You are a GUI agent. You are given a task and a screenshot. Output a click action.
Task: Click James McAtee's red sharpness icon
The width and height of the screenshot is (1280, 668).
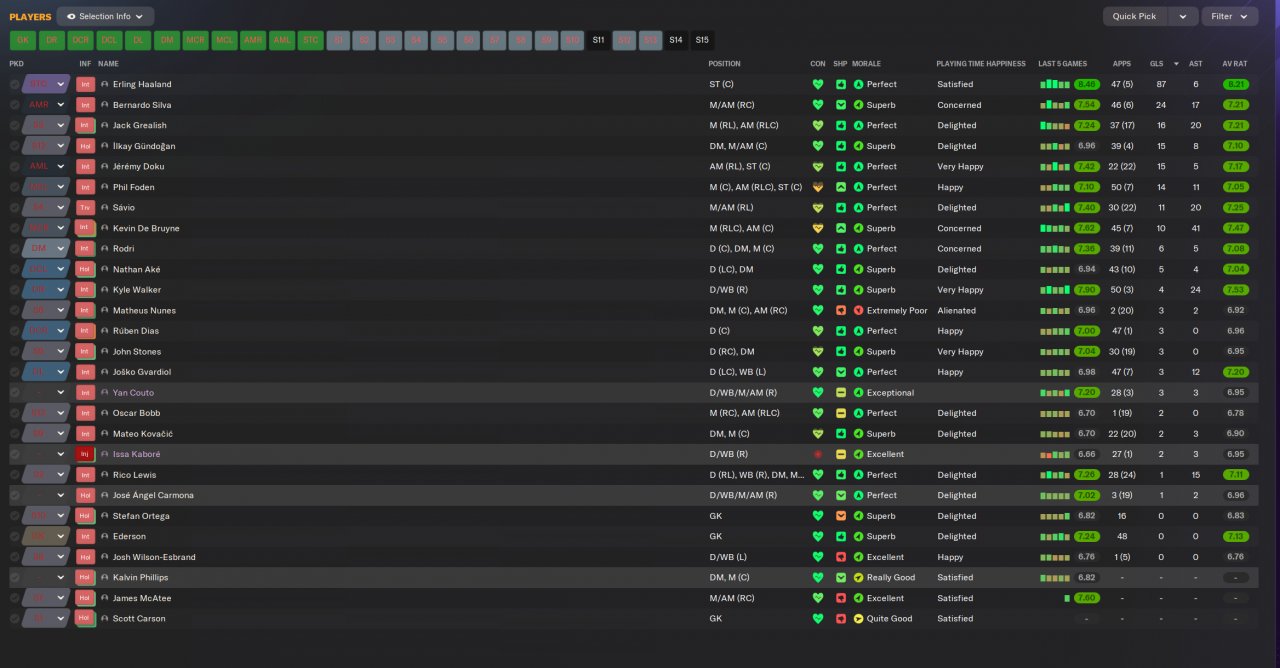(841, 598)
